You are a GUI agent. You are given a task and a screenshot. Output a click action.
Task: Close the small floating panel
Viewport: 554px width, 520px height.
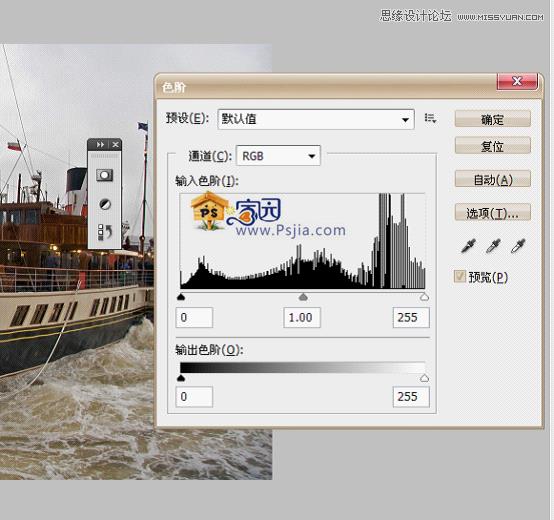coord(116,144)
